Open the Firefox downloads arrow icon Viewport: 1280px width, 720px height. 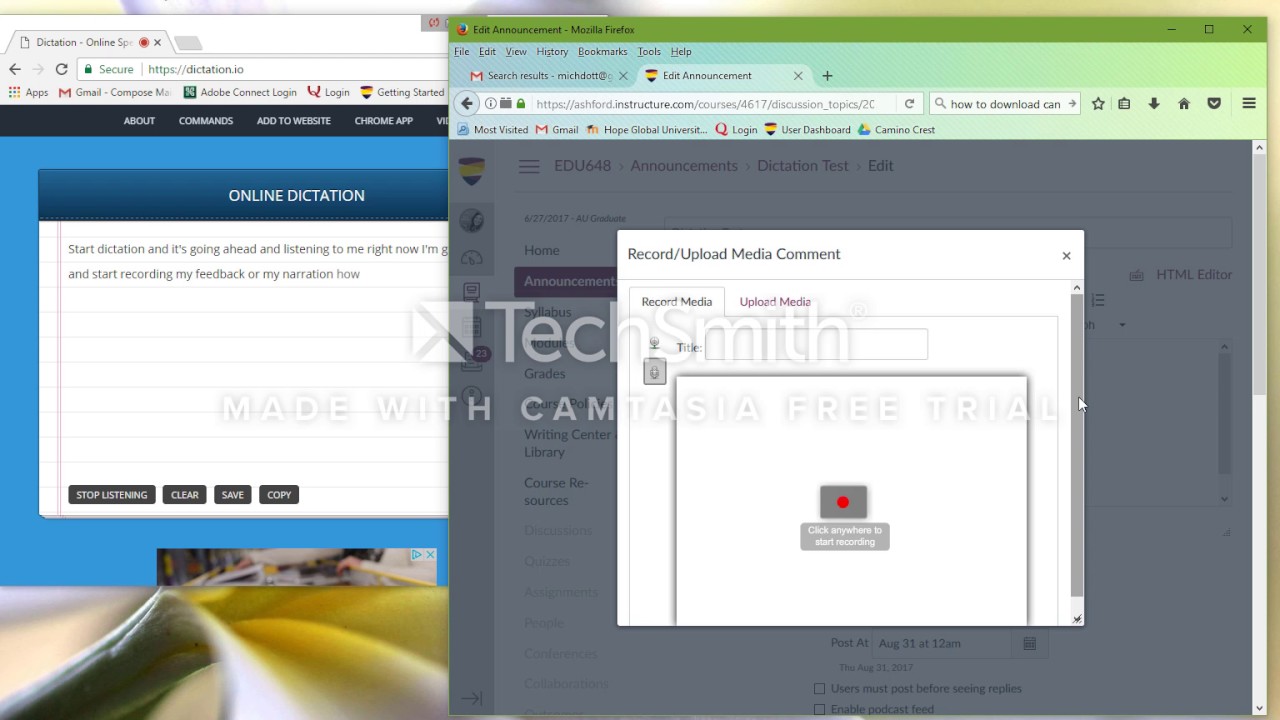[1154, 103]
